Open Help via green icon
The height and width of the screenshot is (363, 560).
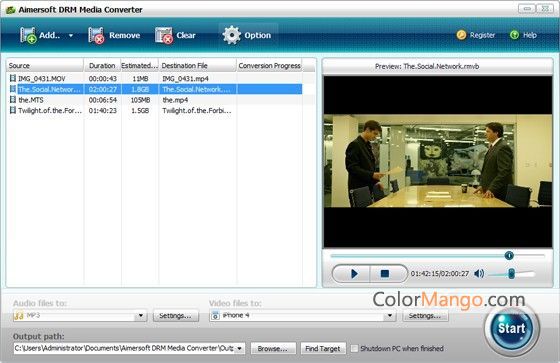pyautogui.click(x=514, y=35)
